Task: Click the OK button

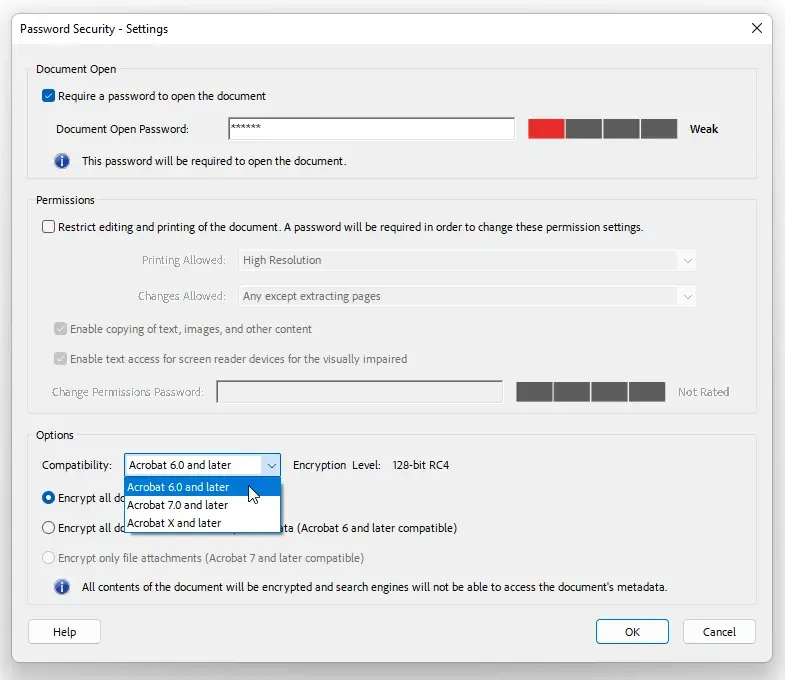Action: pos(632,632)
